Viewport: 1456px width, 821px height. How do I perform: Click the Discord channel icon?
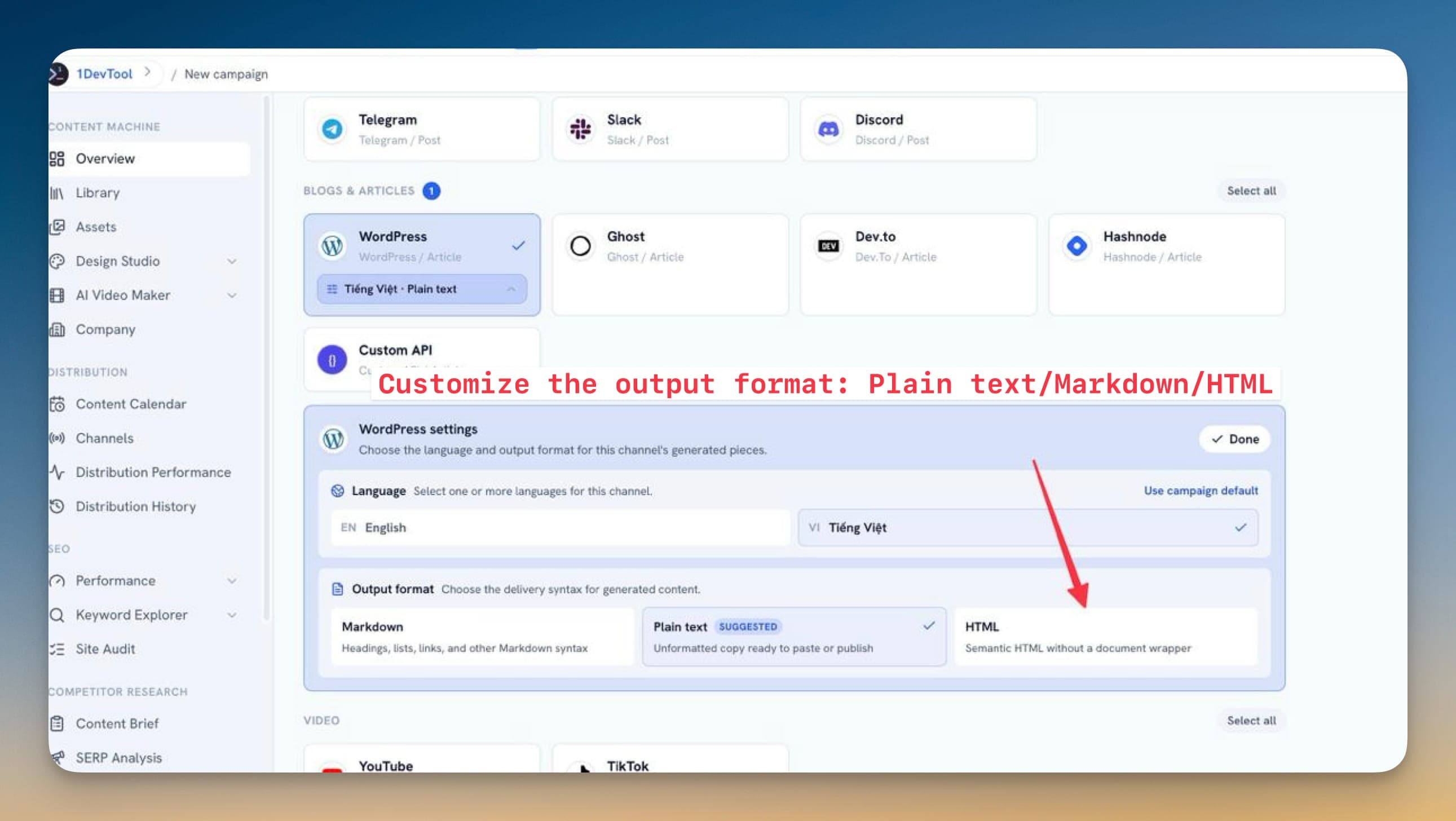[828, 129]
